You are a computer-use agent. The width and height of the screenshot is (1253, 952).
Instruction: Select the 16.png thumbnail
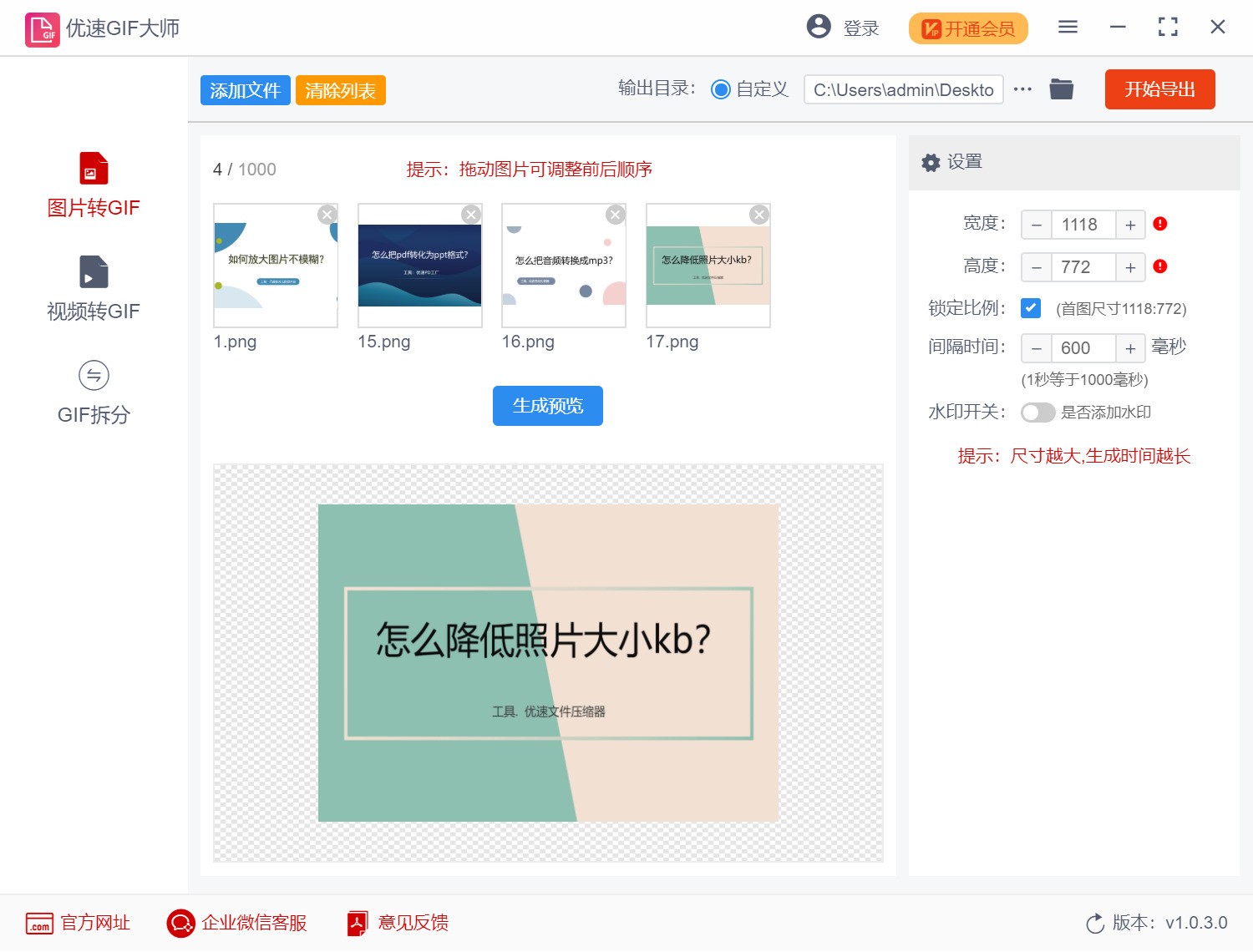coord(564,266)
